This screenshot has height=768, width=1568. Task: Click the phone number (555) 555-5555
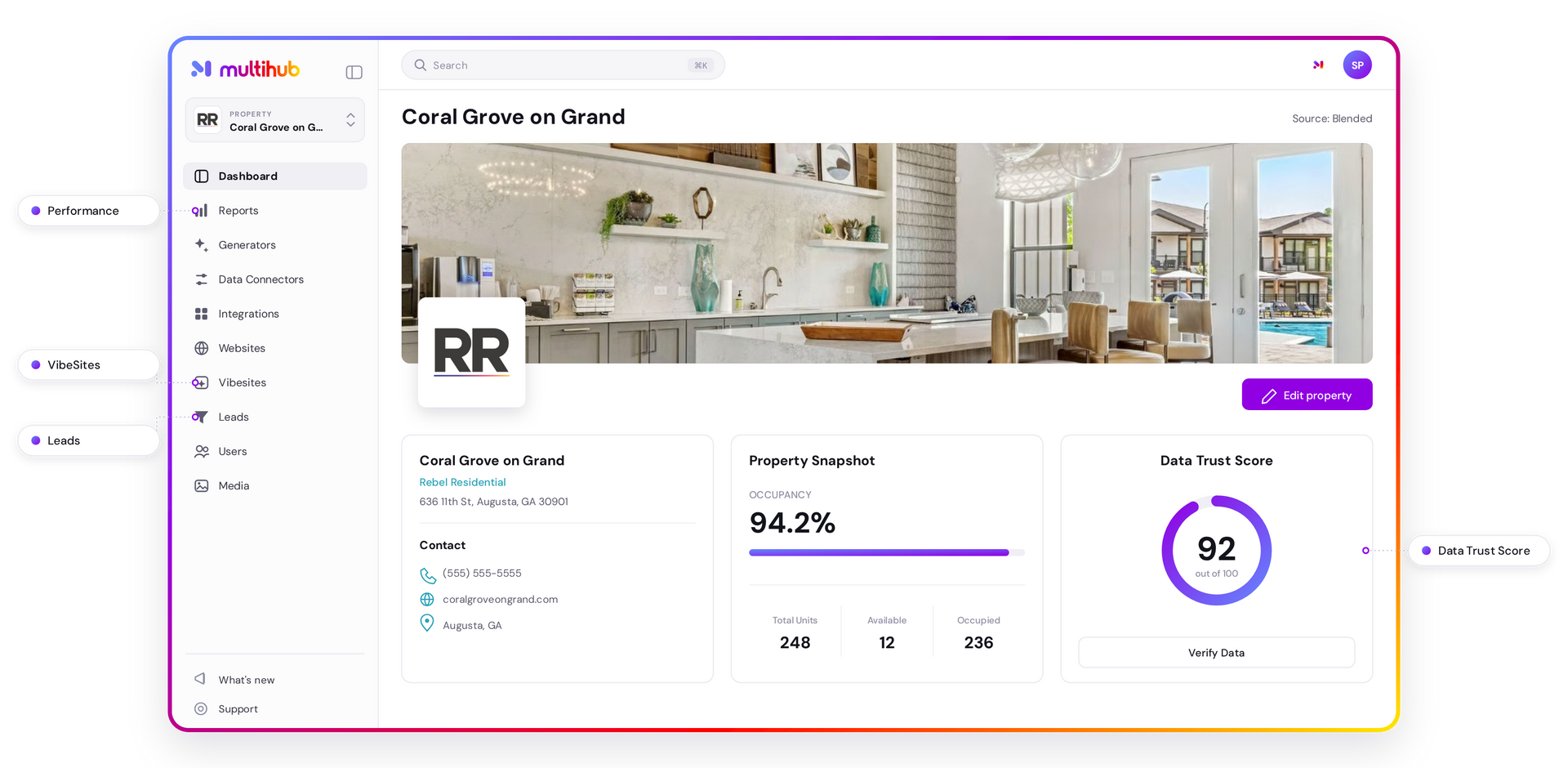482,574
